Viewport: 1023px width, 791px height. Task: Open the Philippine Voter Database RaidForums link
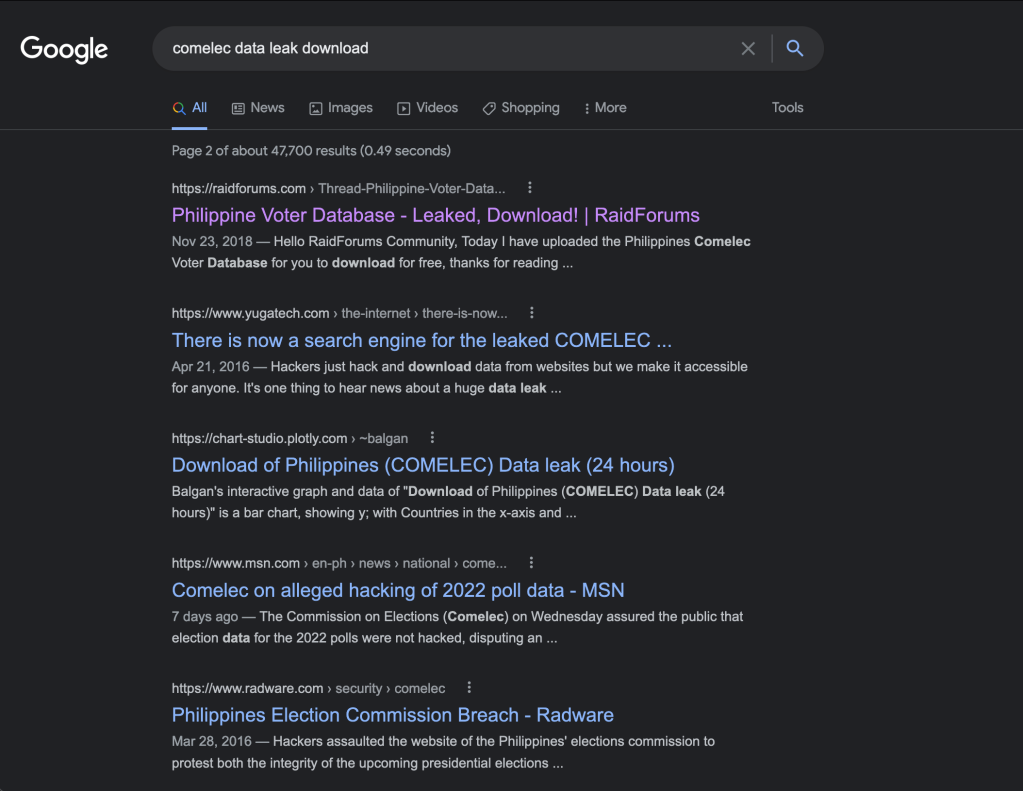point(435,215)
